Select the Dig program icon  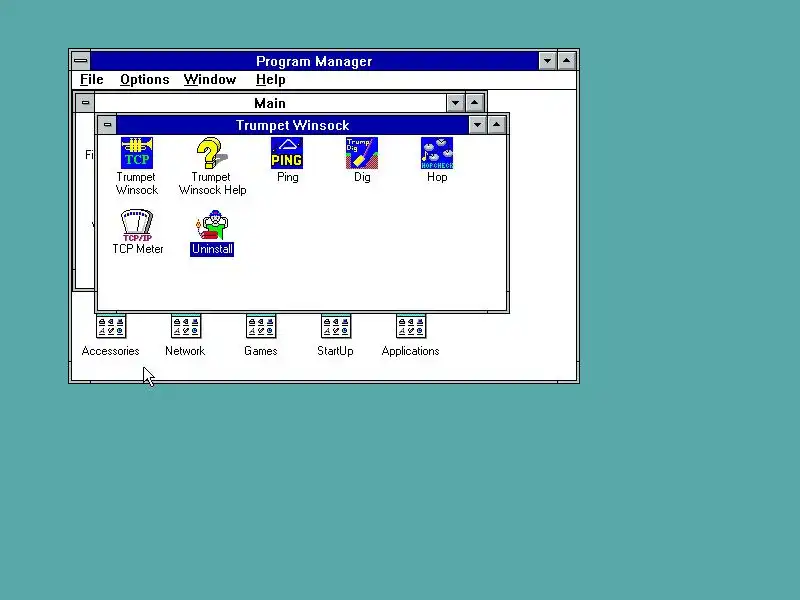[x=362, y=153]
